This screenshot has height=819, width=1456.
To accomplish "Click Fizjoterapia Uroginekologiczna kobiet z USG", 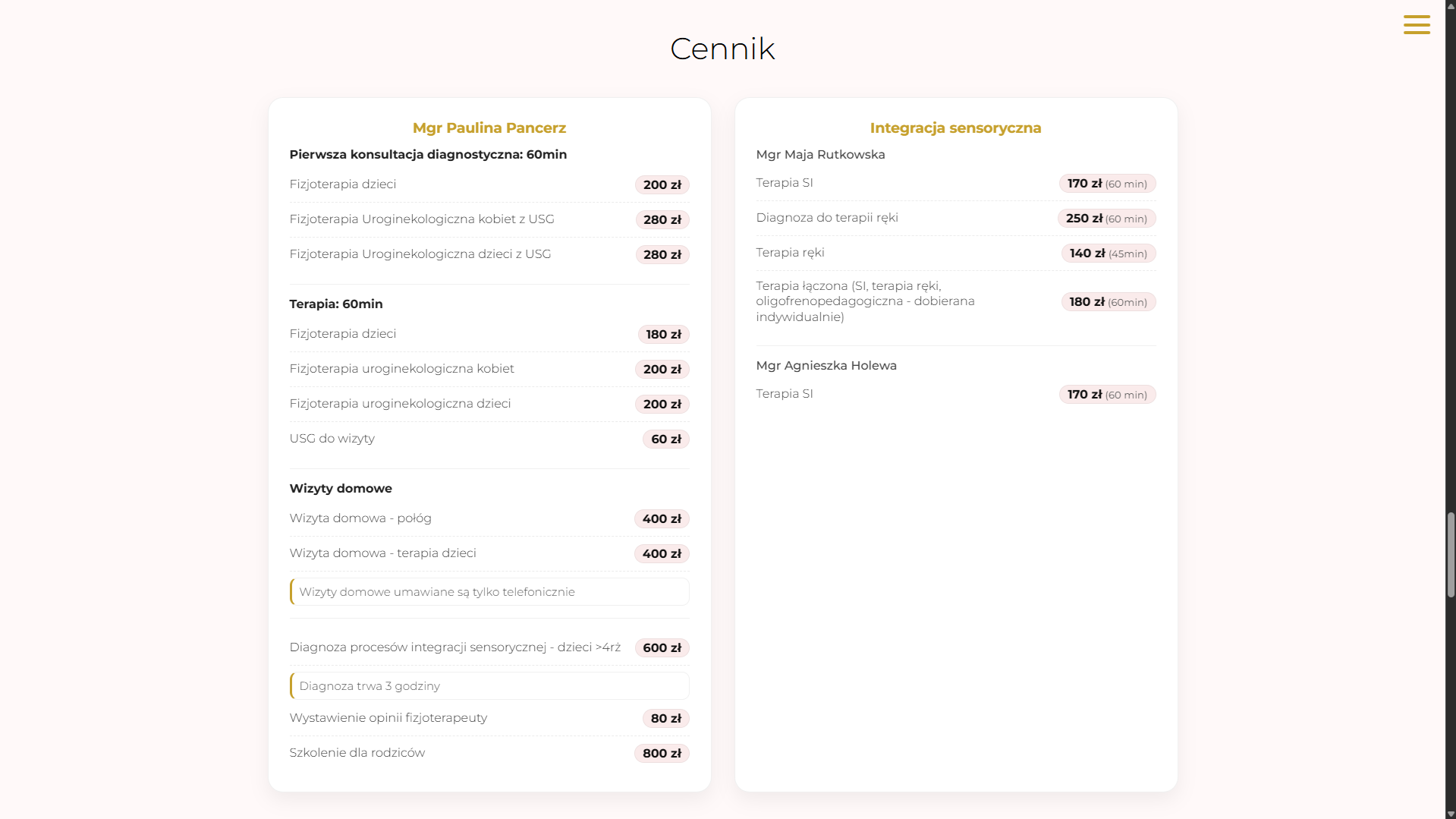I will point(422,219).
